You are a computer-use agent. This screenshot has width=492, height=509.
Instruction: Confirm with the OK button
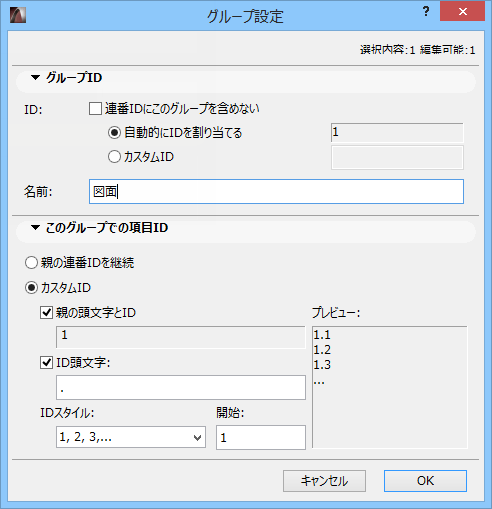(x=425, y=481)
